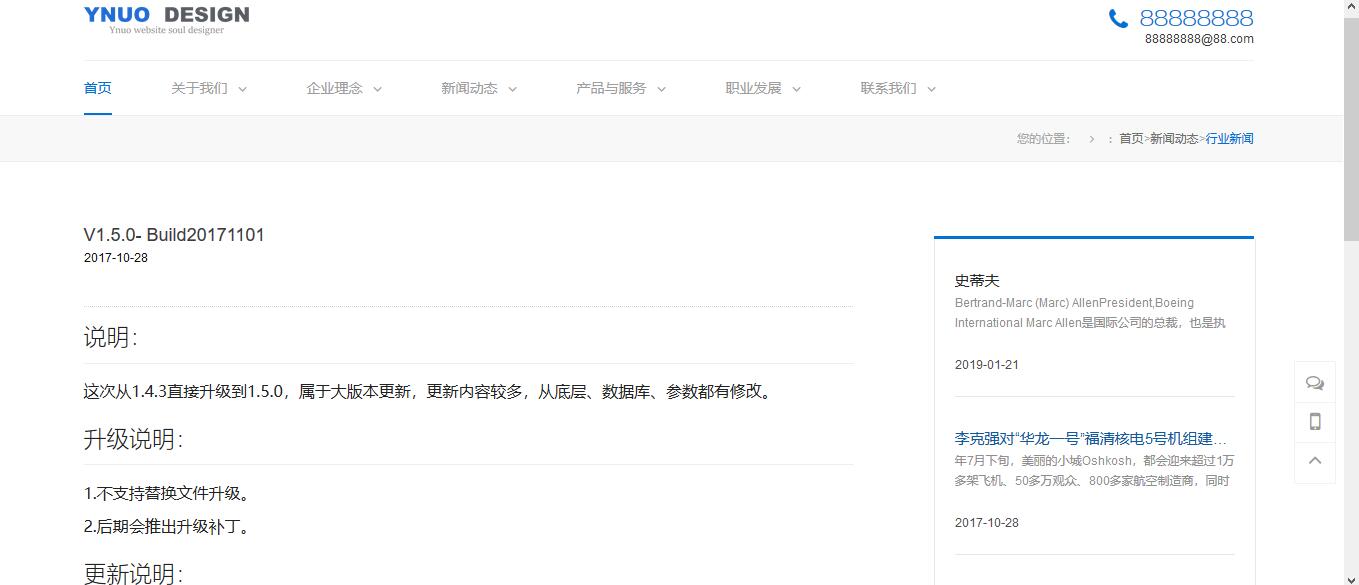1359x585 pixels.
Task: Open the 关于我们 menu item
Action: (x=199, y=88)
